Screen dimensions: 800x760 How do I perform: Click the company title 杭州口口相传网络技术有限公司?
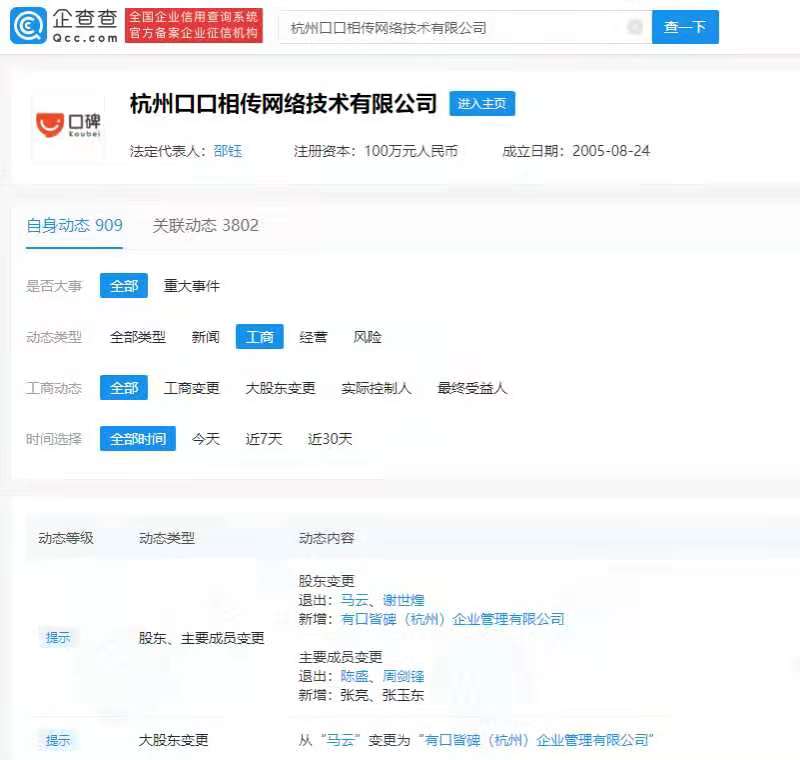284,104
